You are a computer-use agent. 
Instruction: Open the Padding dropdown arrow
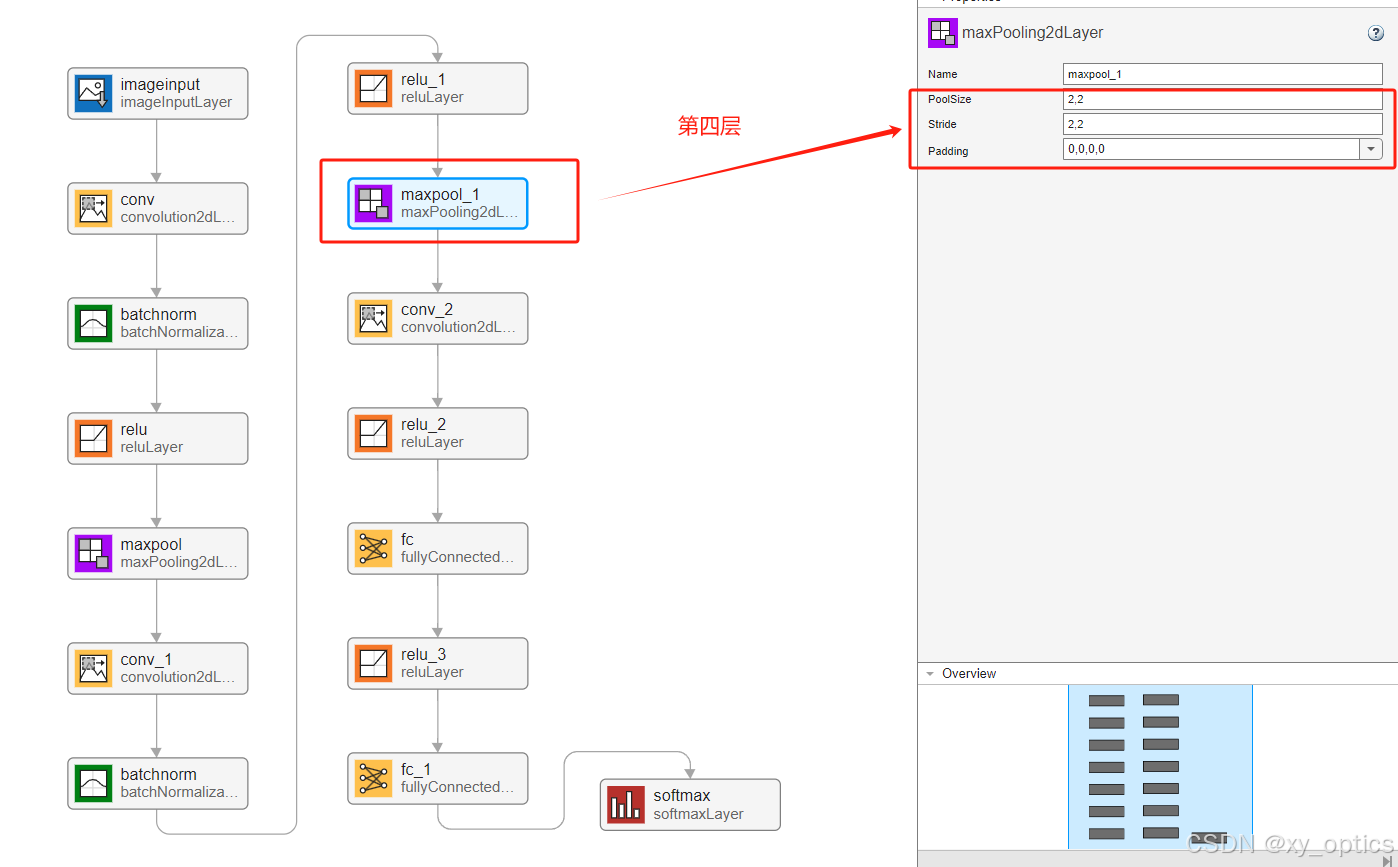coord(1370,149)
